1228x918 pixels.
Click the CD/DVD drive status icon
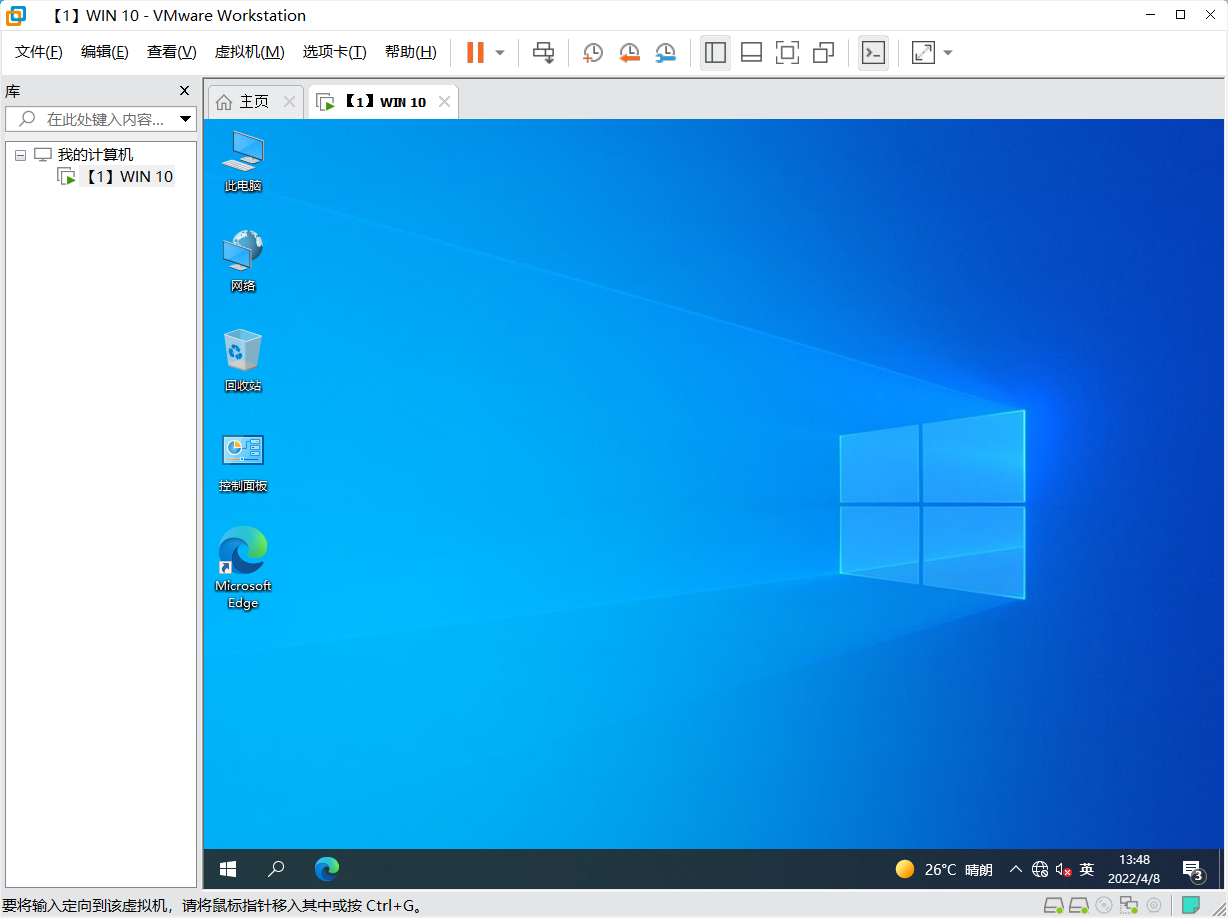[1104, 906]
